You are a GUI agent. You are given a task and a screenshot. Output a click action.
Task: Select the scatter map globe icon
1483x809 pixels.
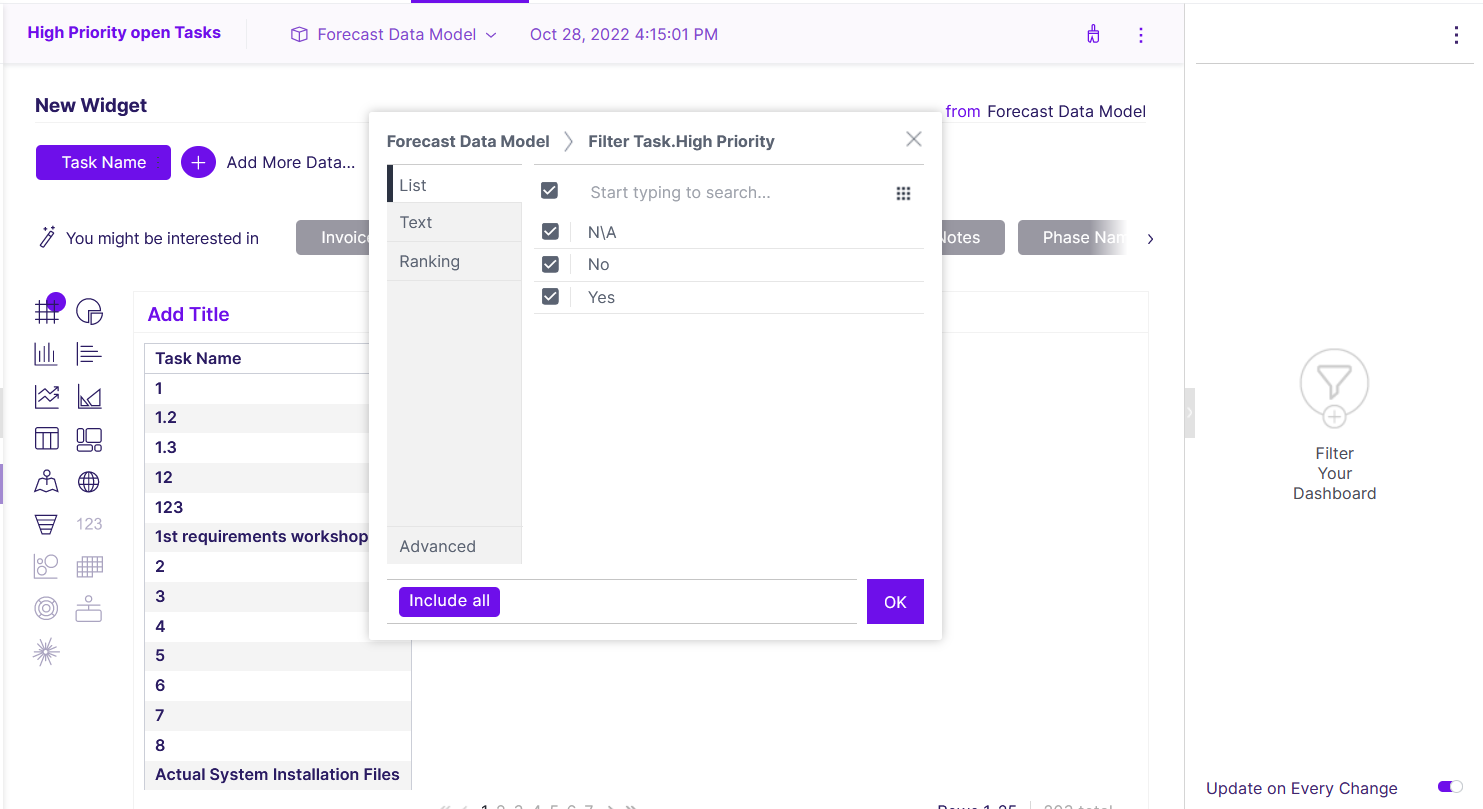[x=89, y=481]
